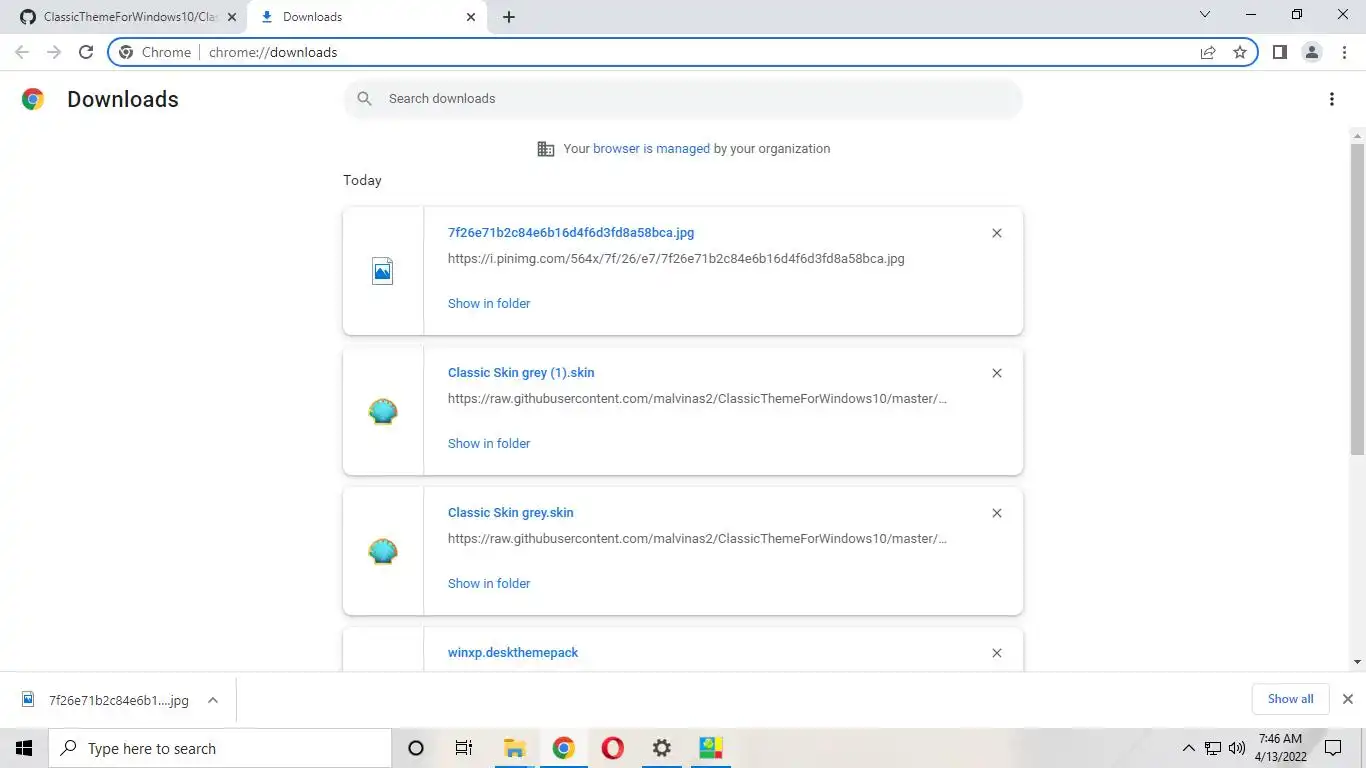Click the Classic Skin grey (1).skin shell icon
Image resolution: width=1366 pixels, height=768 pixels.
pos(383,411)
